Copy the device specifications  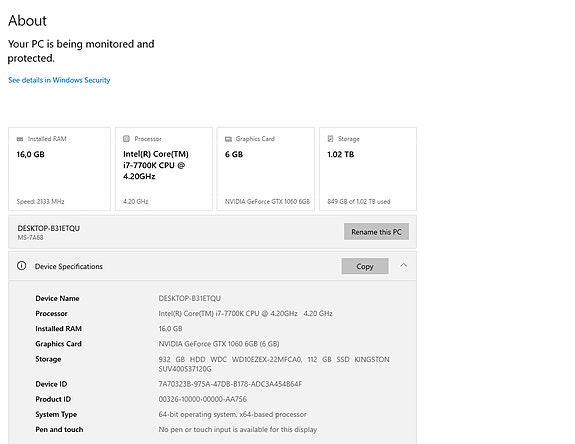(x=365, y=266)
